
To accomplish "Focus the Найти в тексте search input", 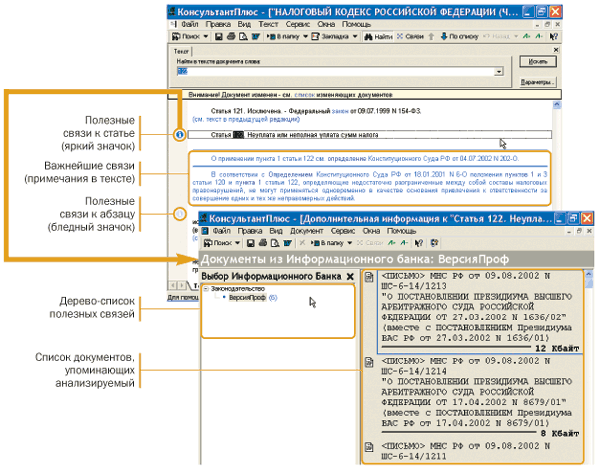I will click(x=335, y=71).
